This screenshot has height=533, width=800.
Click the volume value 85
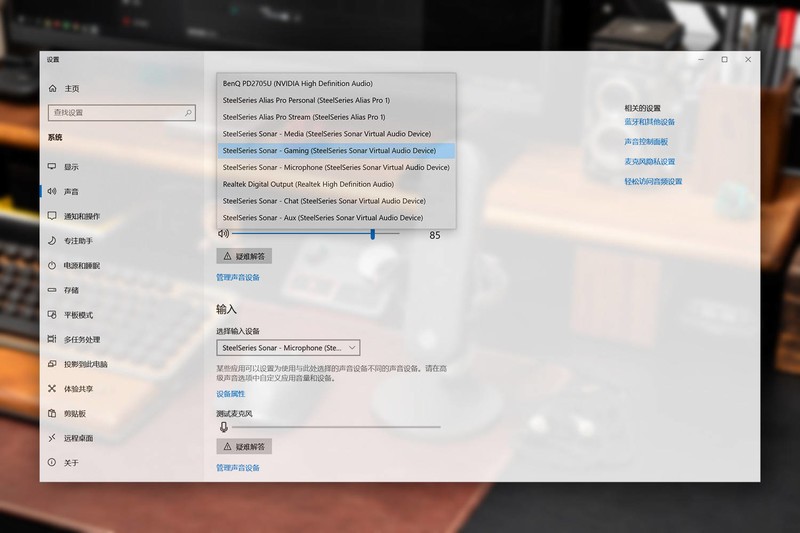coord(435,235)
